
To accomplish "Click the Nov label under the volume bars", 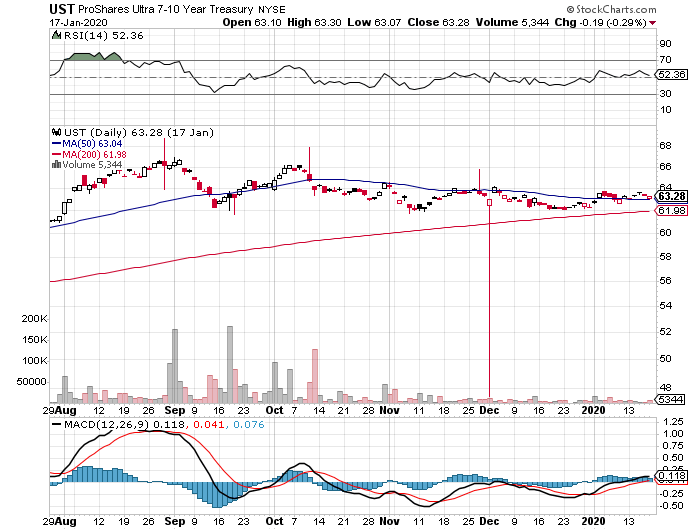I will tap(389, 410).
